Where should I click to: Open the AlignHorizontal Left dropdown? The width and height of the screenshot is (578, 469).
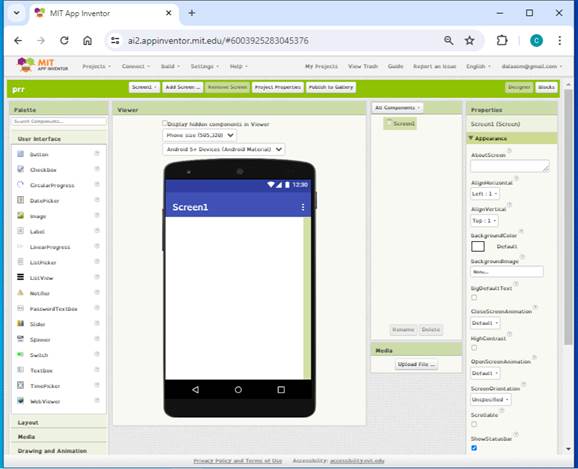[485, 194]
